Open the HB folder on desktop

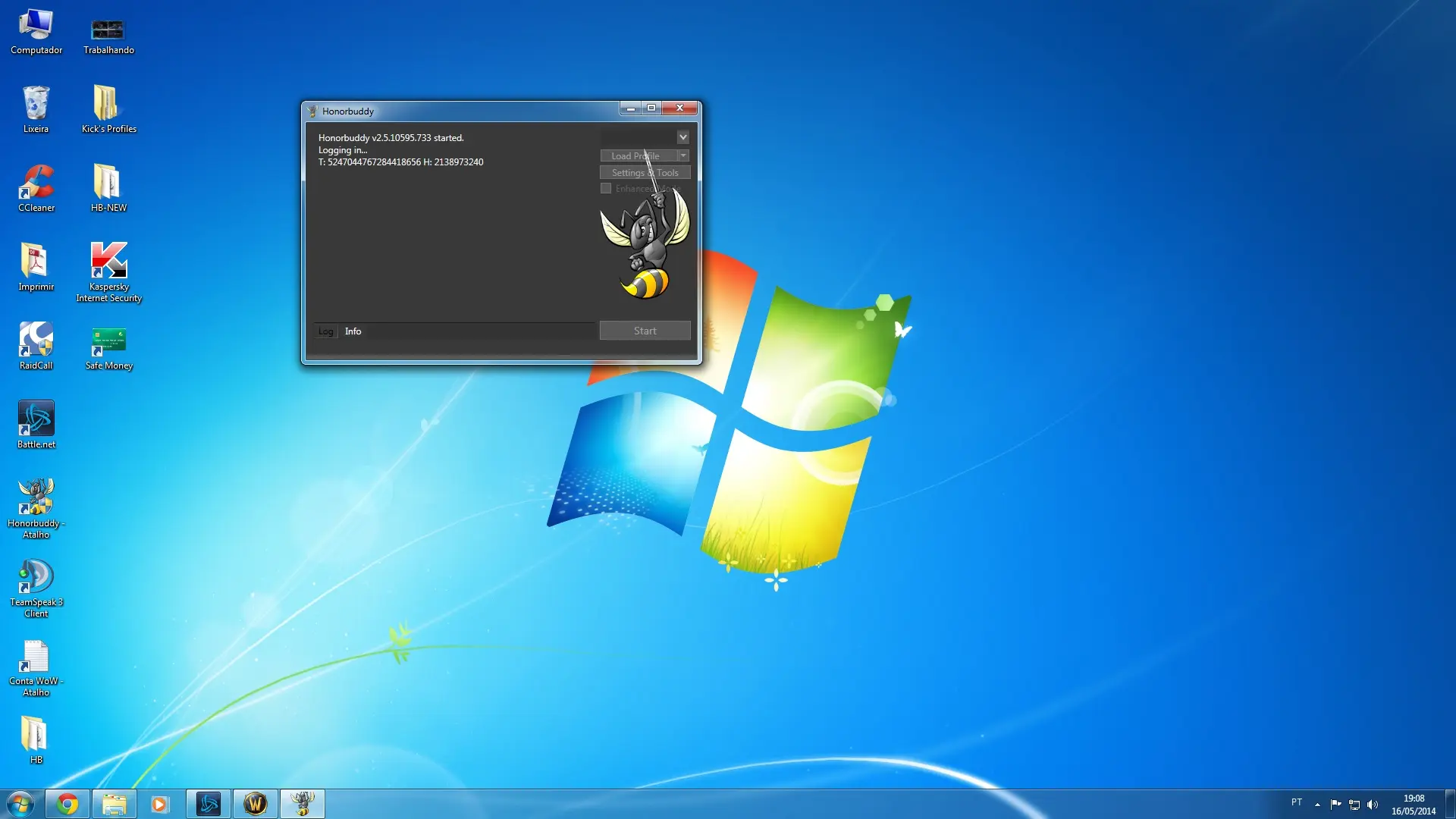click(x=36, y=740)
